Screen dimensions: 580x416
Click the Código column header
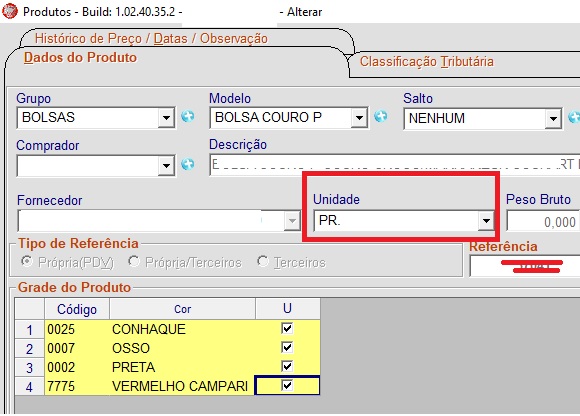pos(77,309)
